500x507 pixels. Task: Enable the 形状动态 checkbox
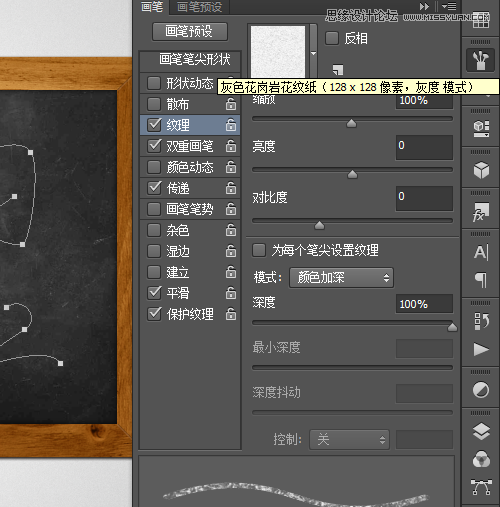point(154,83)
